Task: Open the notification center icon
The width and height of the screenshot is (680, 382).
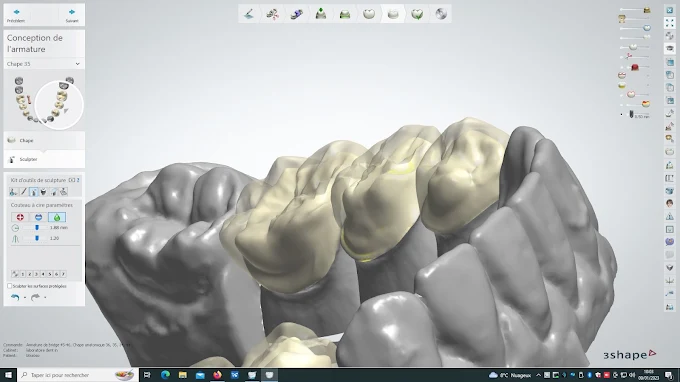Action: pos(669,375)
